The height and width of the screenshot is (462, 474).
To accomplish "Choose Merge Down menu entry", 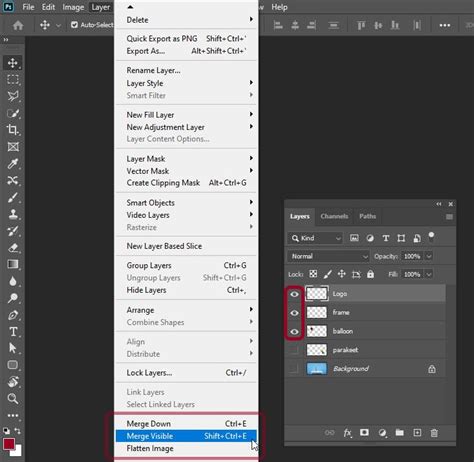I will click(x=186, y=424).
